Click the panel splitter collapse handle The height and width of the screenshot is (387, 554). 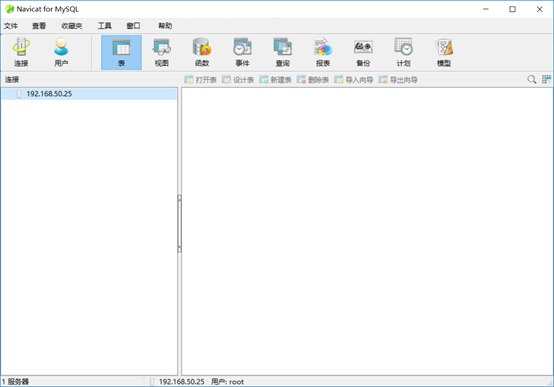(179, 223)
